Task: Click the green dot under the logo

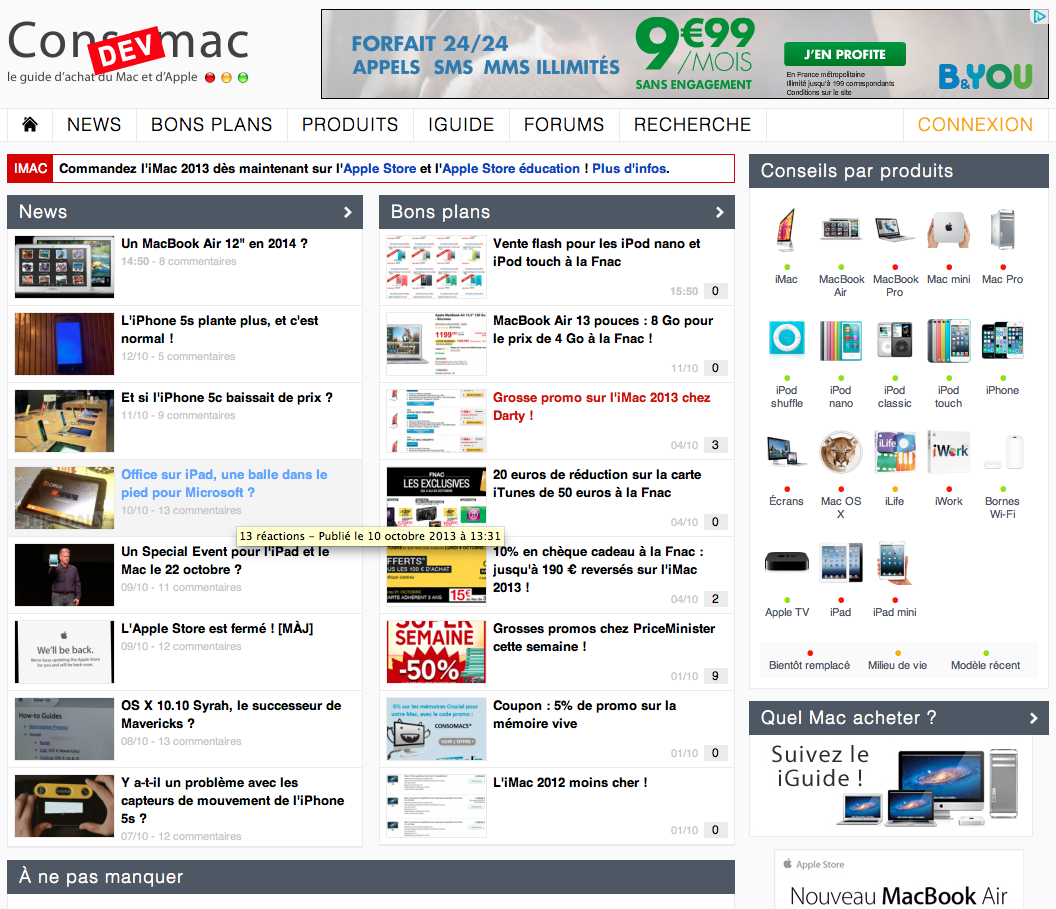Action: (243, 78)
